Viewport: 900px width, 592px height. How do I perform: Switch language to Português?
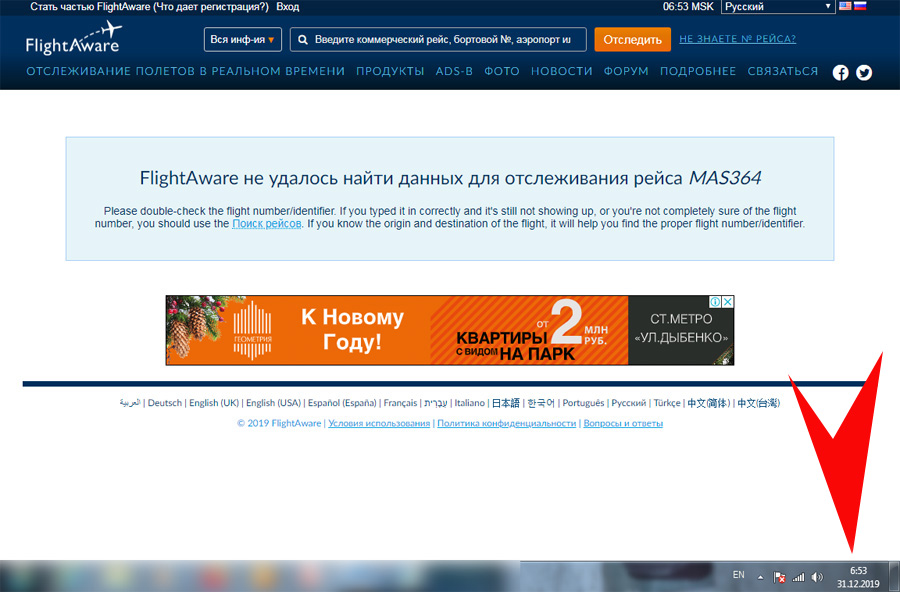coord(583,403)
